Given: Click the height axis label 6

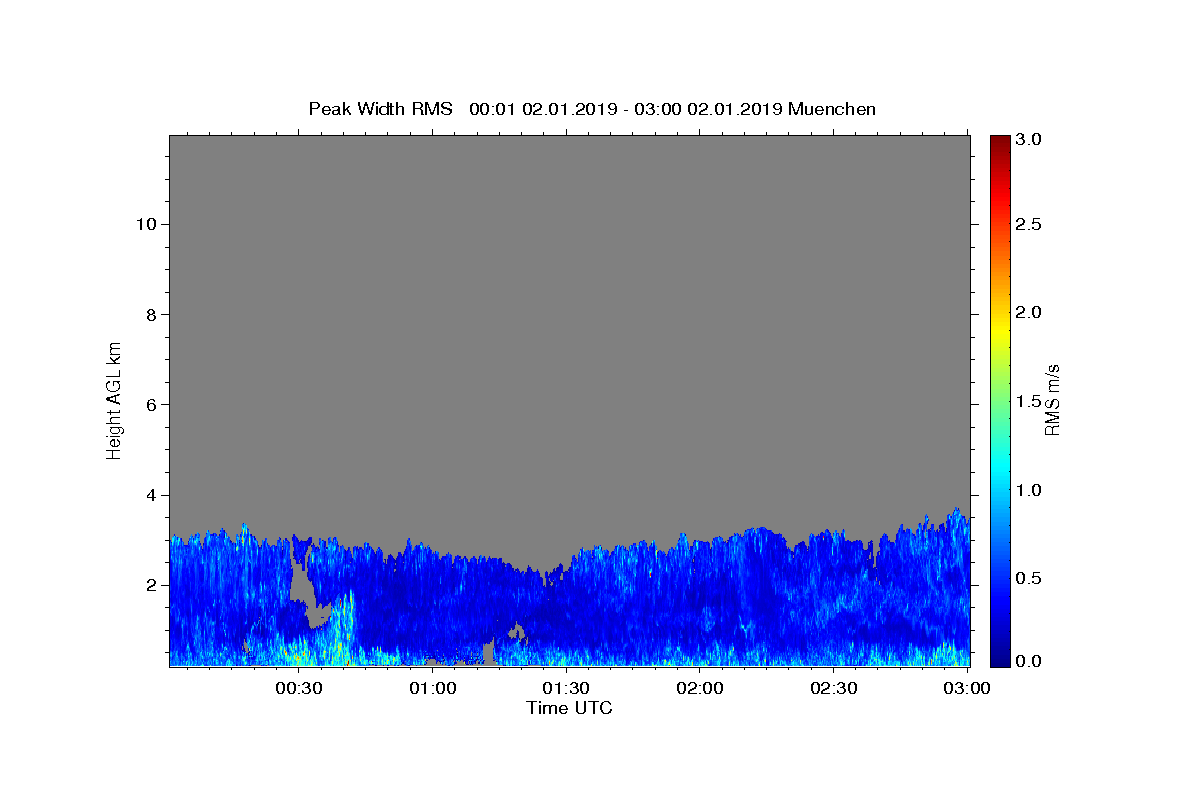Looking at the screenshot, I should [x=151, y=404].
